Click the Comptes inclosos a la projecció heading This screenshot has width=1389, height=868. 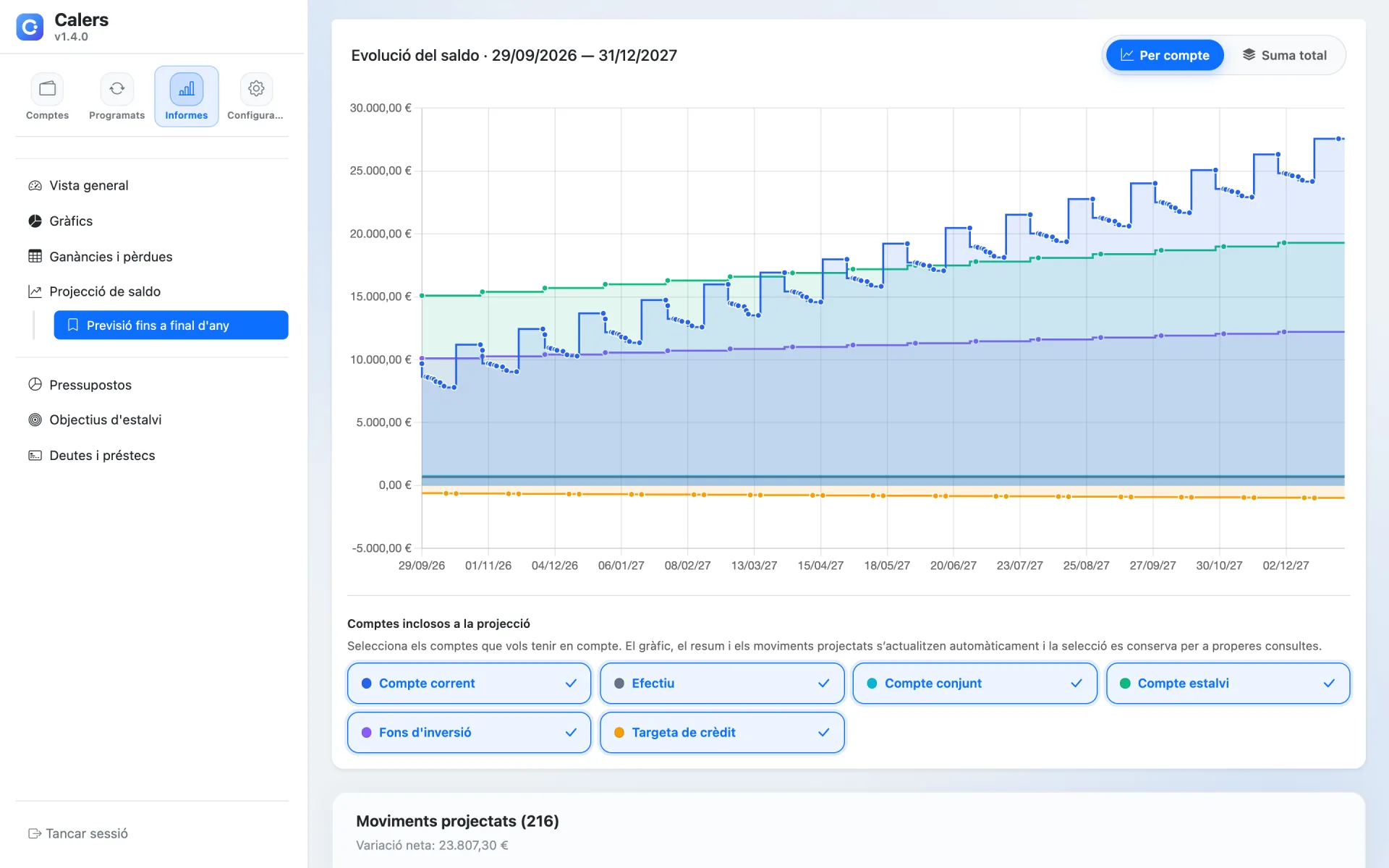438,624
